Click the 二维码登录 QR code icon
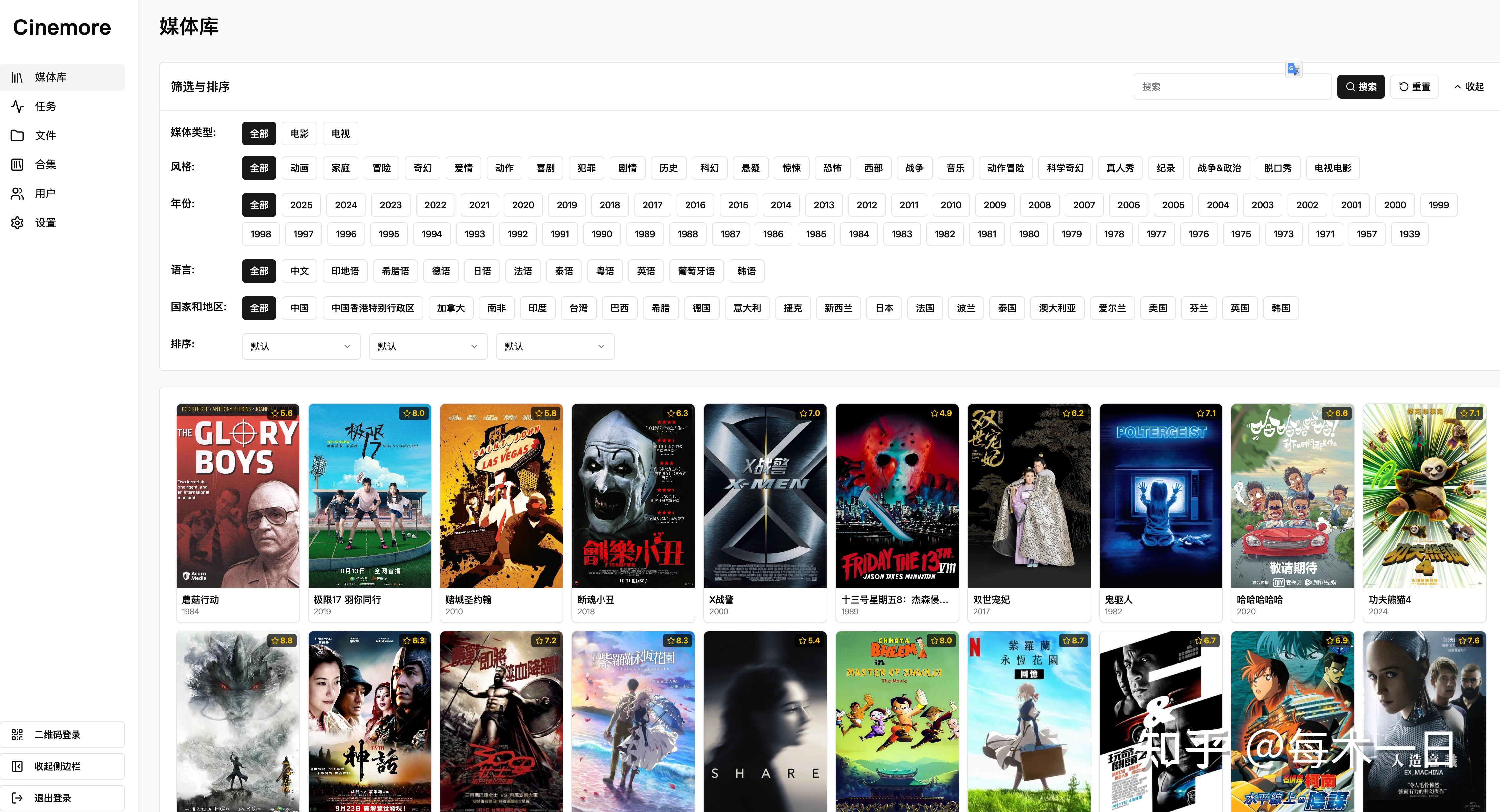Screen dimensions: 1500x812 click(x=18, y=735)
